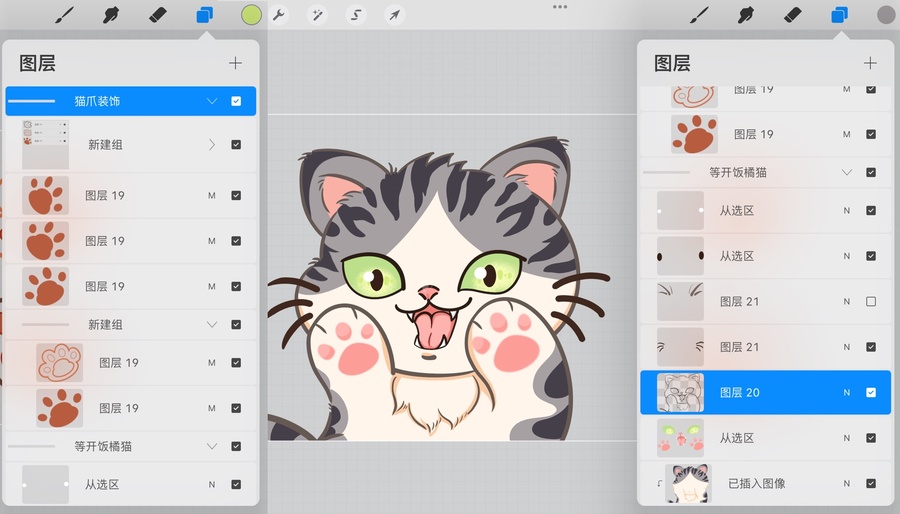The image size is (900, 514).
Task: Expand the collapsed 新建组 with the right-pointing chevron
Action: [x=212, y=145]
